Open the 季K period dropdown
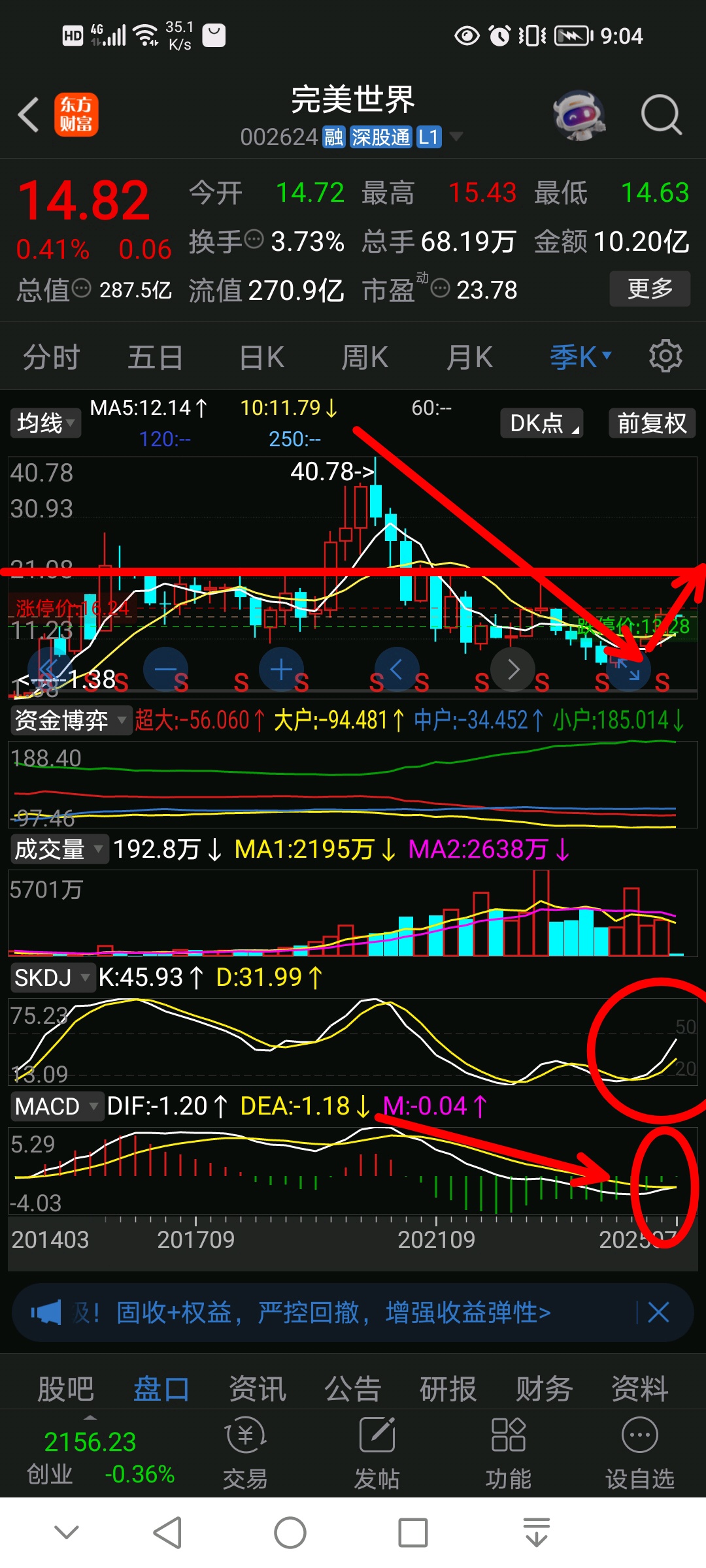The image size is (706, 1568). (580, 357)
